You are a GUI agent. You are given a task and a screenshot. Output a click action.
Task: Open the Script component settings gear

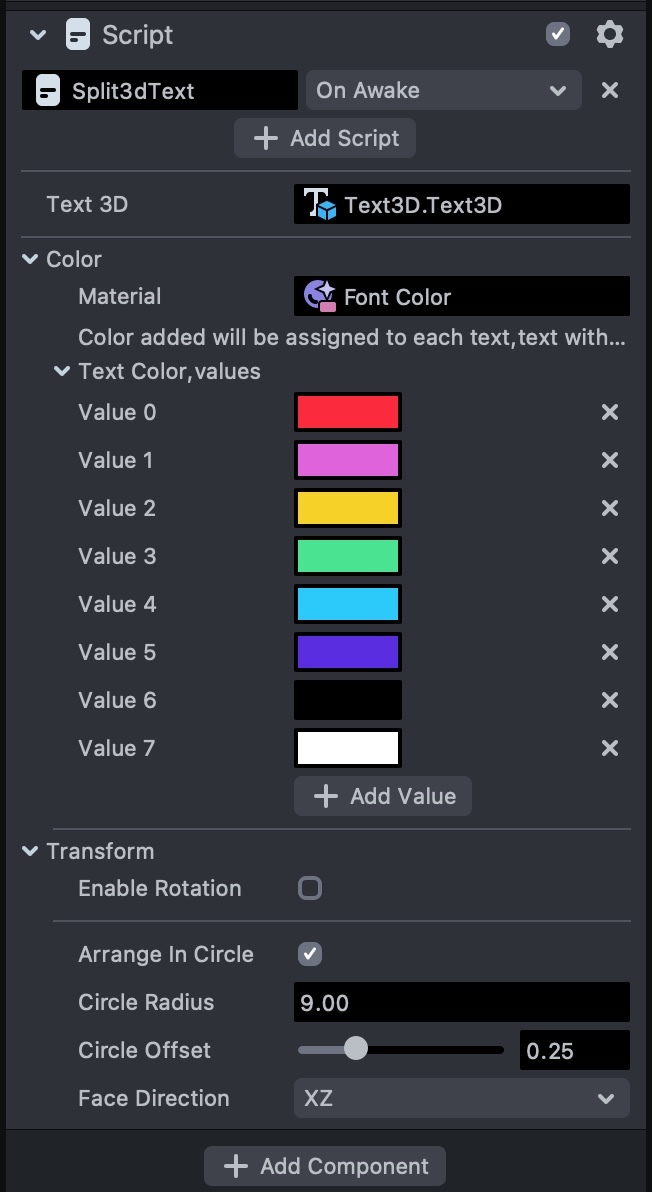(609, 35)
